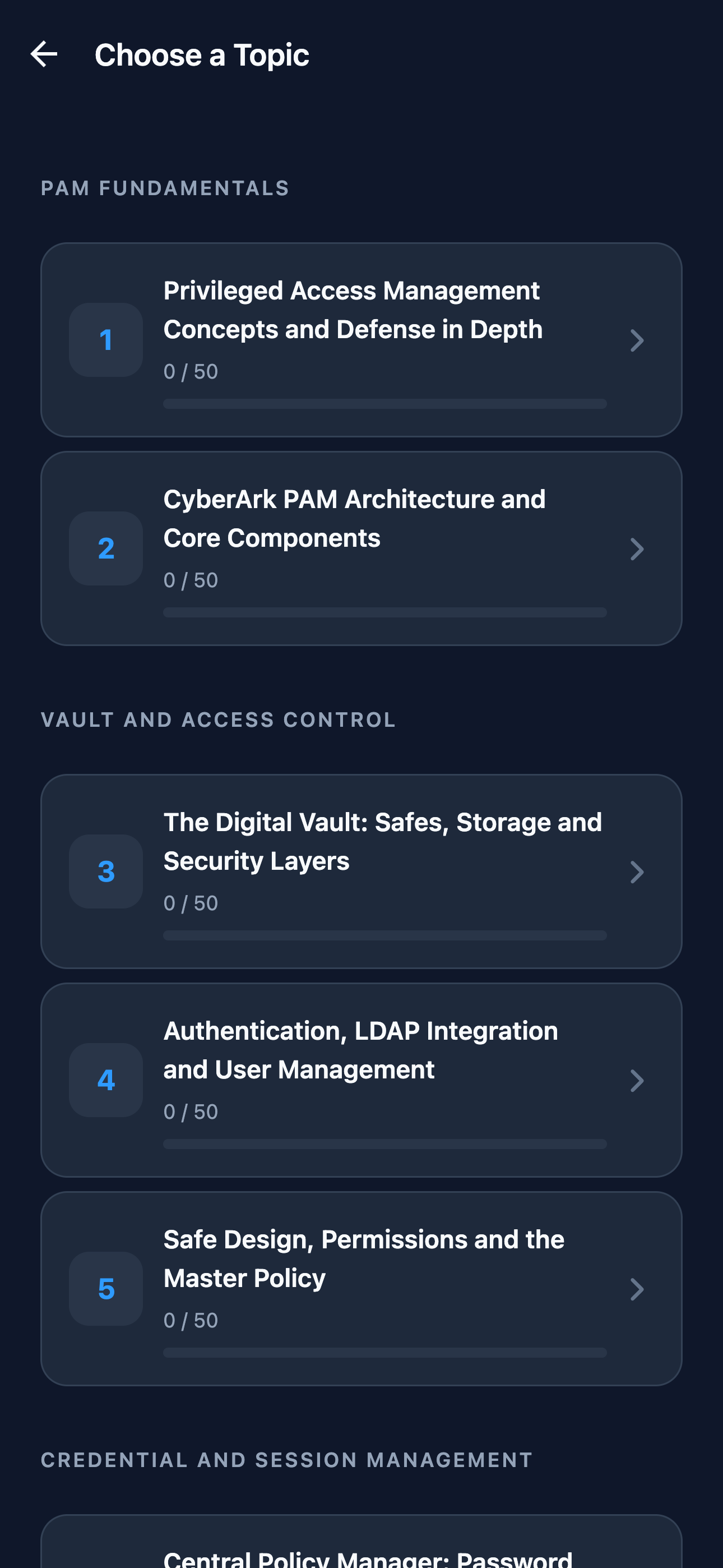Screen dimensions: 723x1568
Task: Click progress bar under CyberArk PAM Architecture
Action: (x=384, y=612)
